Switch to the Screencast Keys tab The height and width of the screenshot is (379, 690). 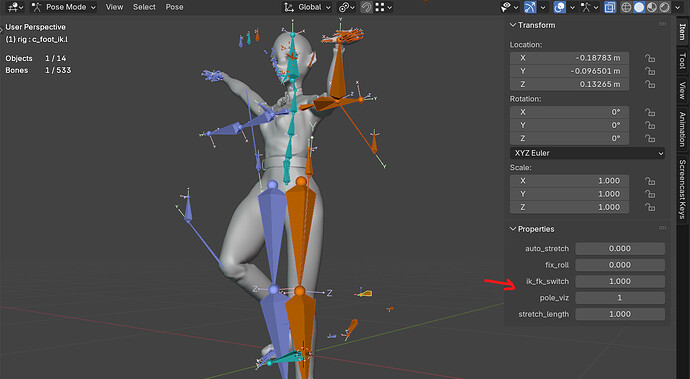(683, 189)
